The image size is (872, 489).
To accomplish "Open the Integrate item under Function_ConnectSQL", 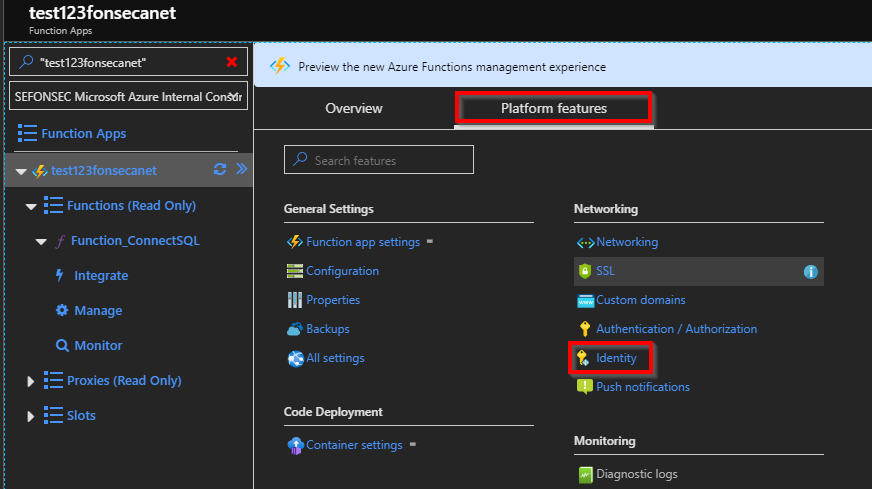I will 100,276.
